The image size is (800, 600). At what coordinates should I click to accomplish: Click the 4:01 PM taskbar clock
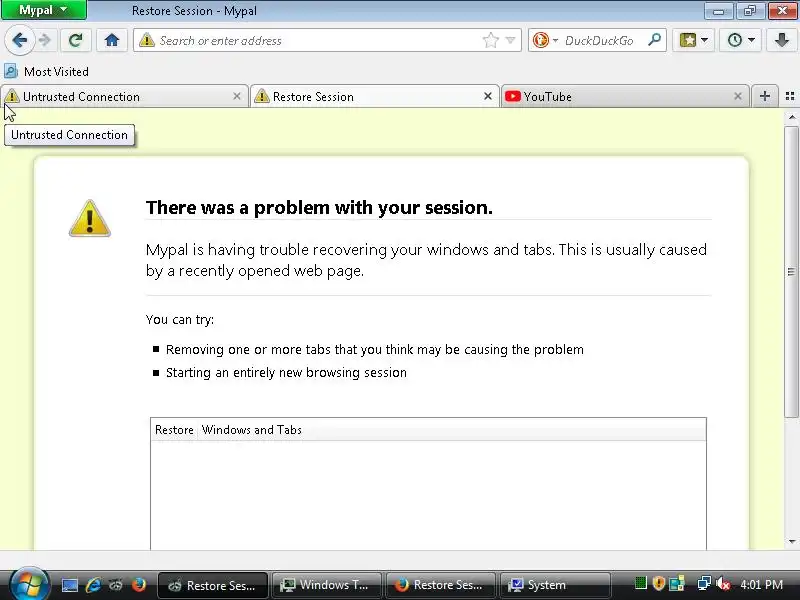click(761, 584)
